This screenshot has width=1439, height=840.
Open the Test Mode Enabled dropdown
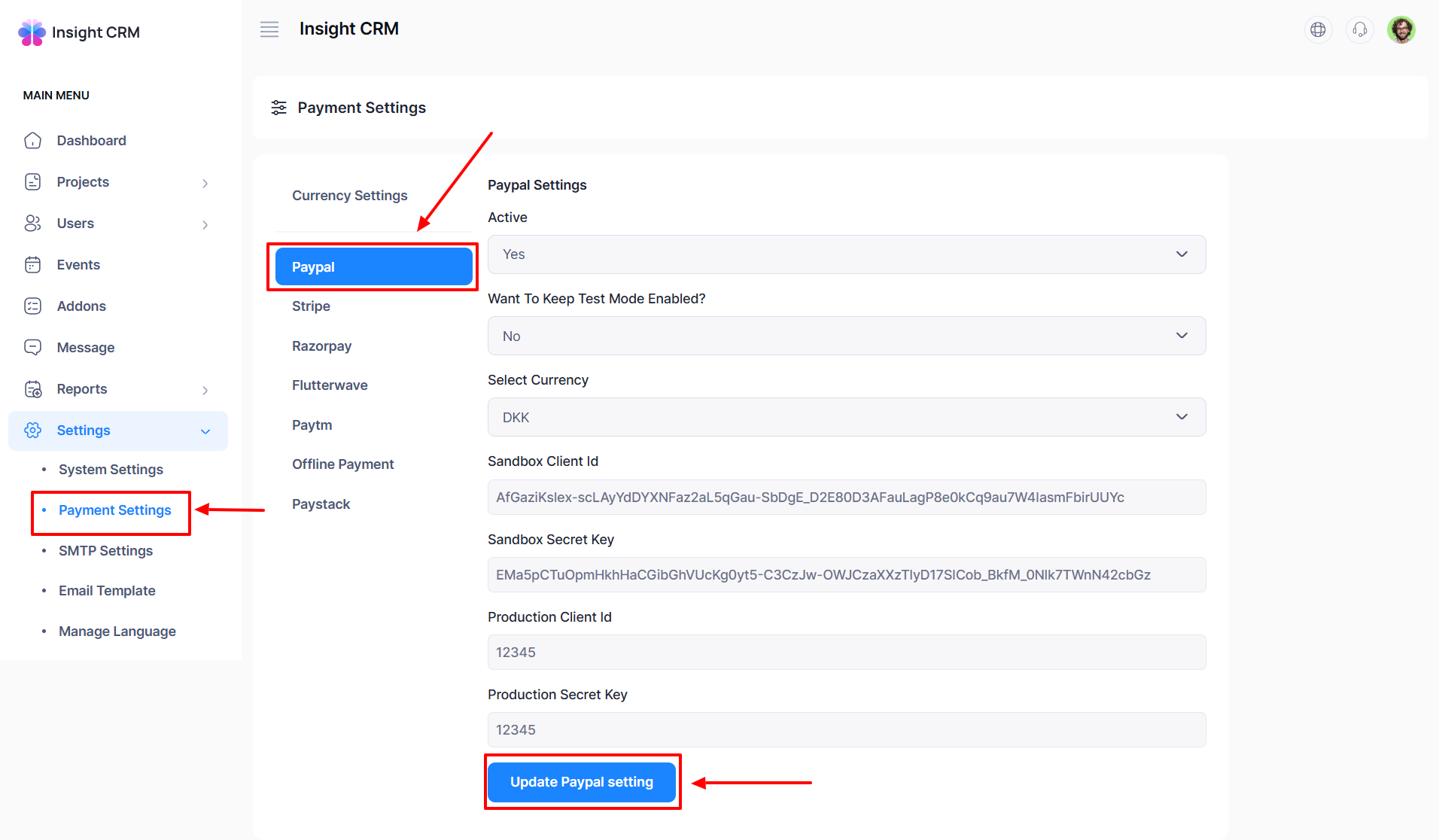click(x=846, y=336)
